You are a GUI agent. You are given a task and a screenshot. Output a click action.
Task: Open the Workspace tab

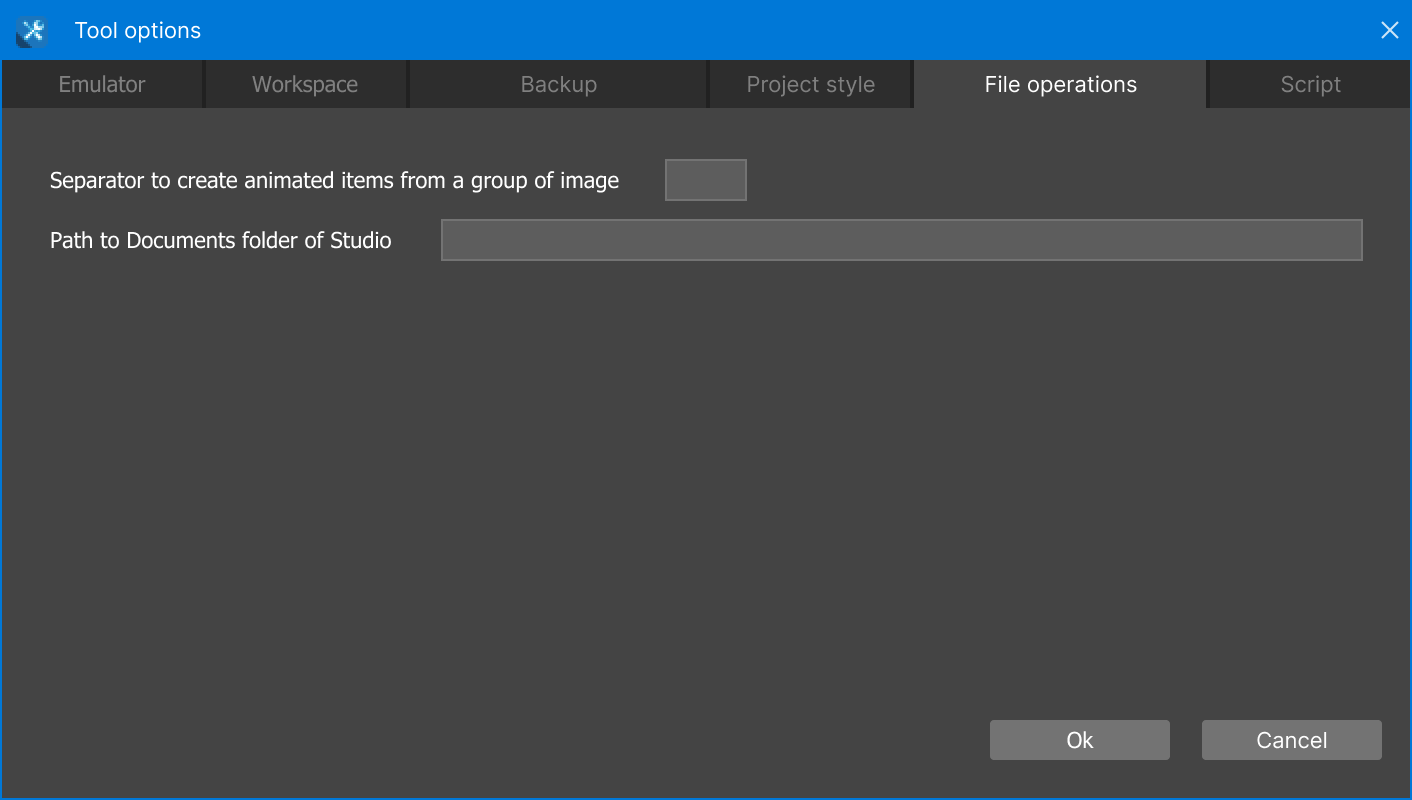point(305,85)
